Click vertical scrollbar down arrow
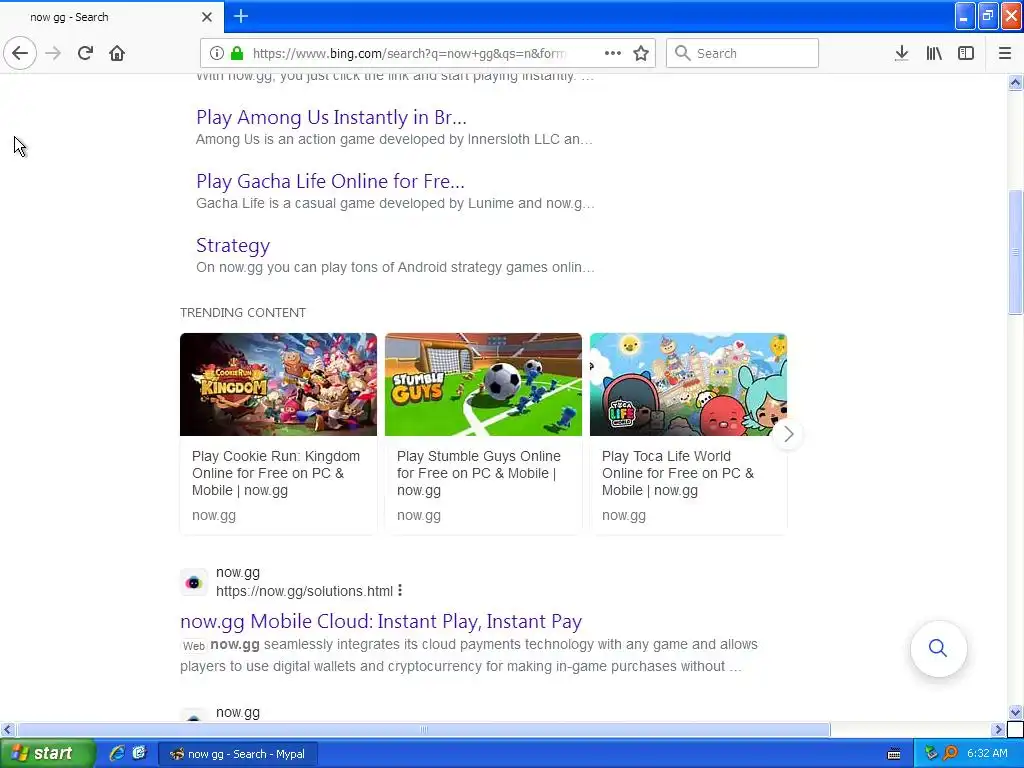 click(1015, 712)
